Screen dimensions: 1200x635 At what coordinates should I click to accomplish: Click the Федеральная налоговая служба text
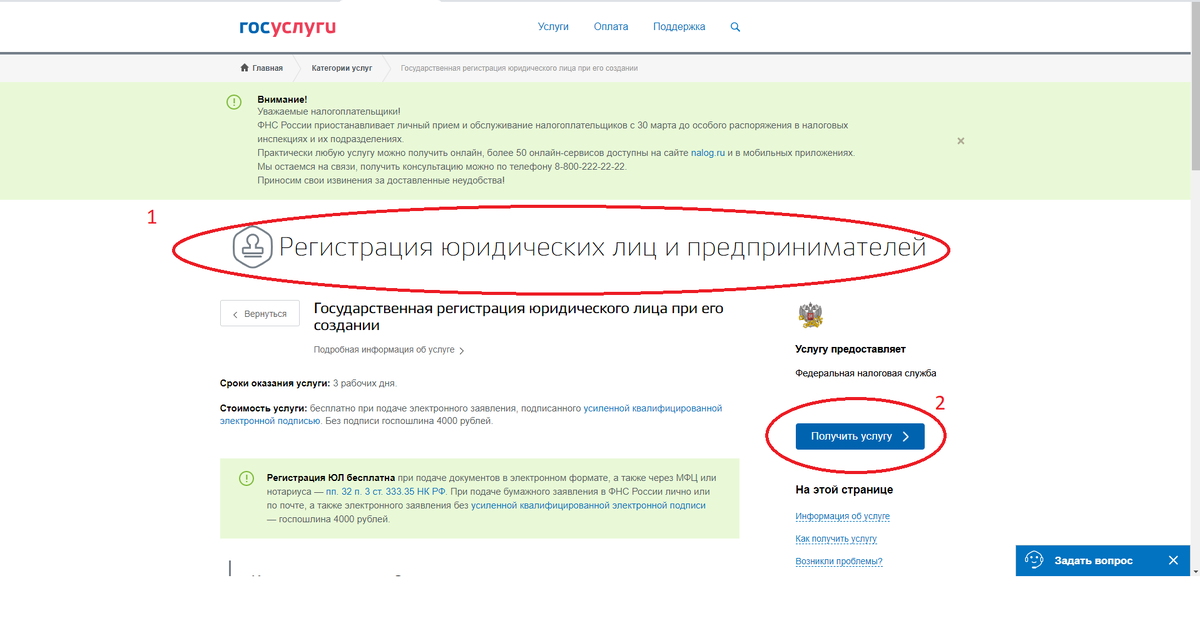click(866, 373)
